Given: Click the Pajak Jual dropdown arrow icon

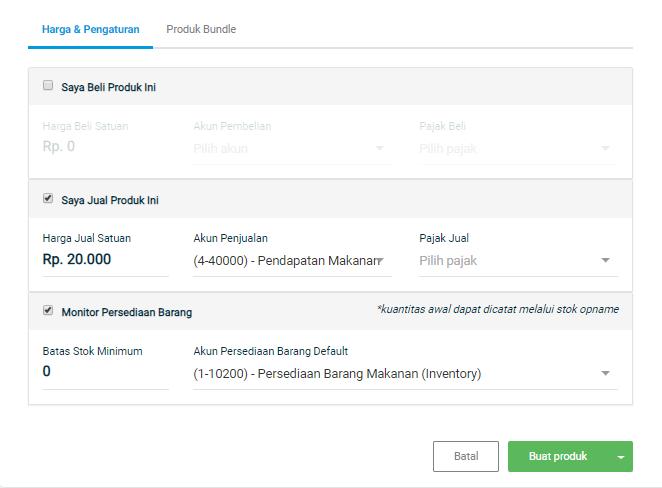Looking at the screenshot, I should 605,260.
